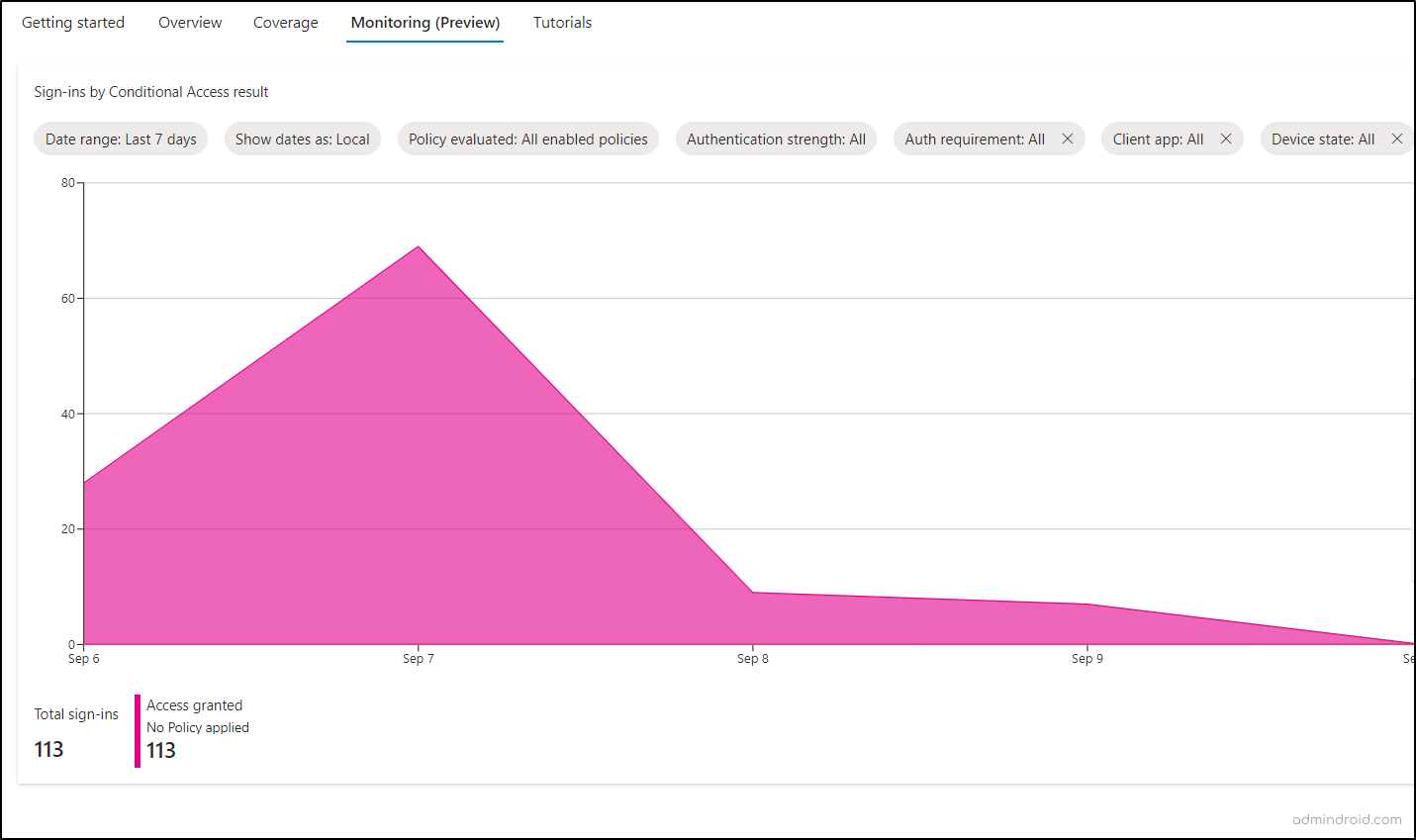Click the pink Access granted legend swatch
Image resolution: width=1416 pixels, height=840 pixels.
coord(138,730)
